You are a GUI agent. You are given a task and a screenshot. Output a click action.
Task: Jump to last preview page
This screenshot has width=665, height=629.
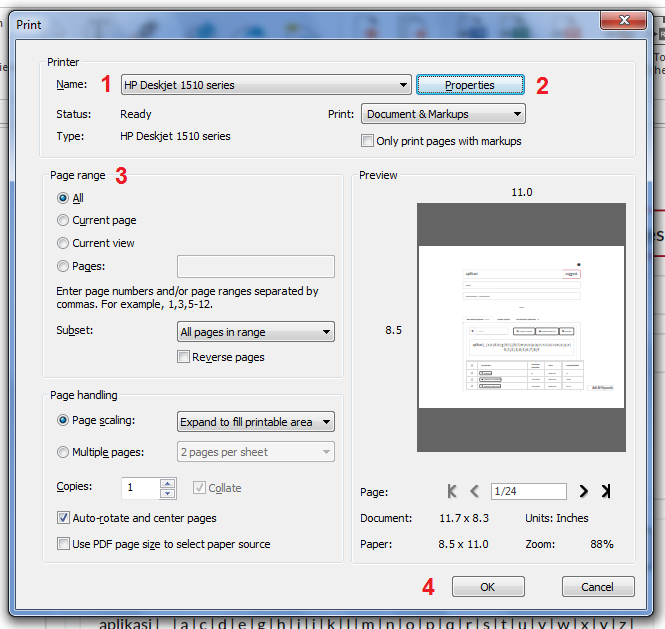tap(606, 491)
